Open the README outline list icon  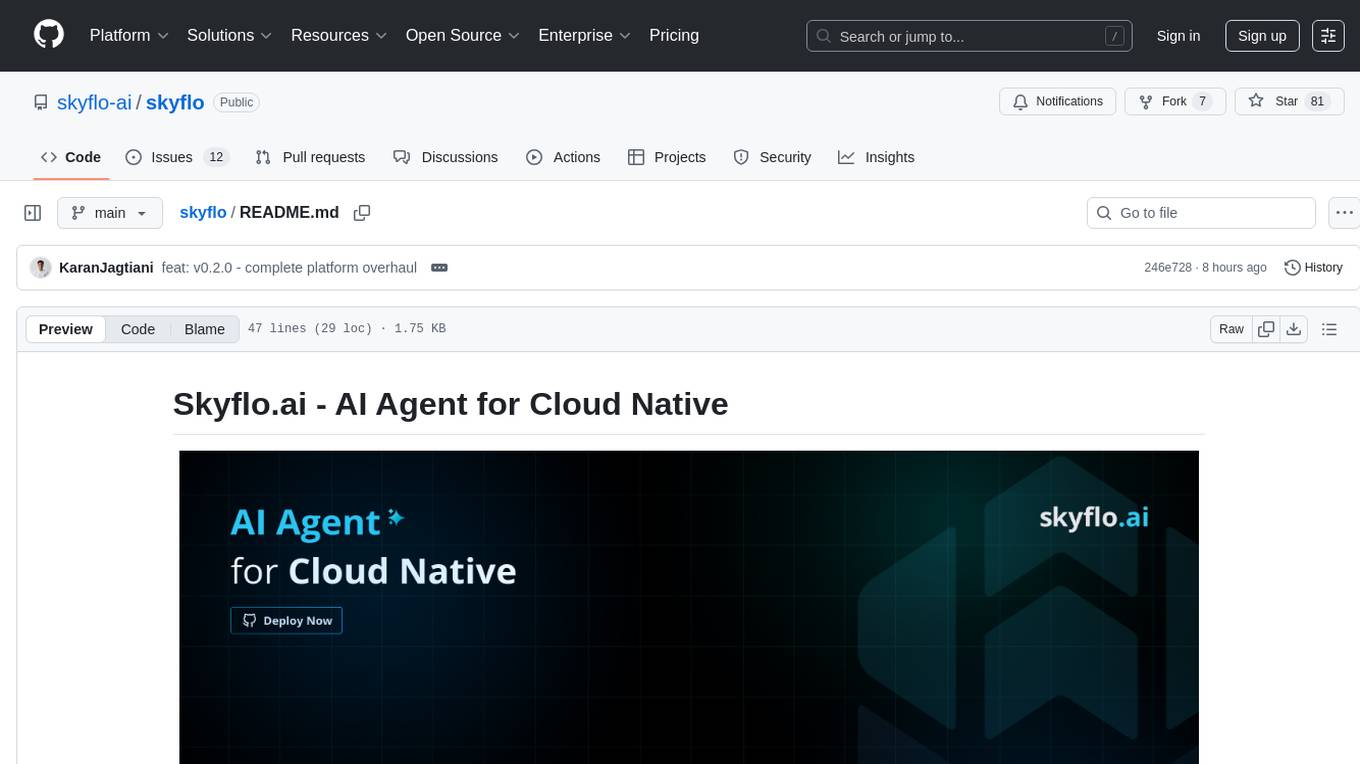1329,329
